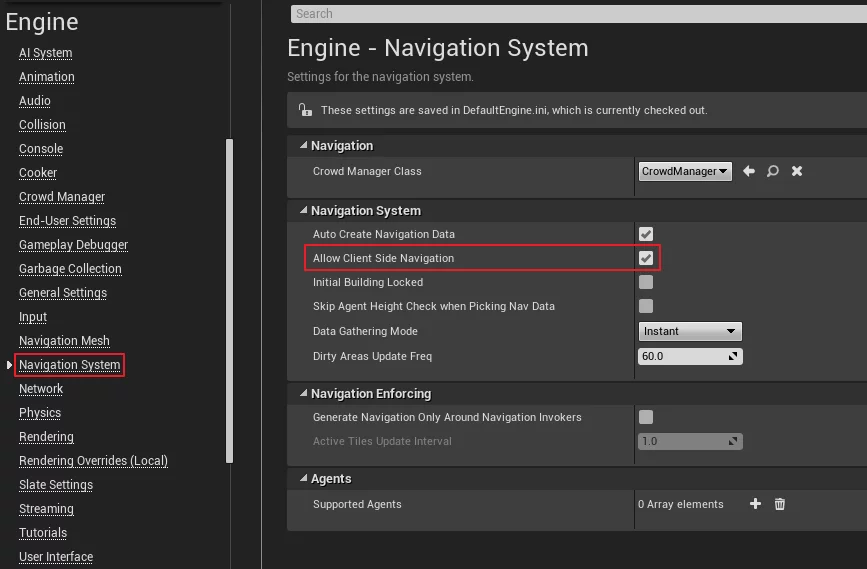Image resolution: width=867 pixels, height=569 pixels.
Task: Open the Garbage Collection settings page
Action: 70,269
